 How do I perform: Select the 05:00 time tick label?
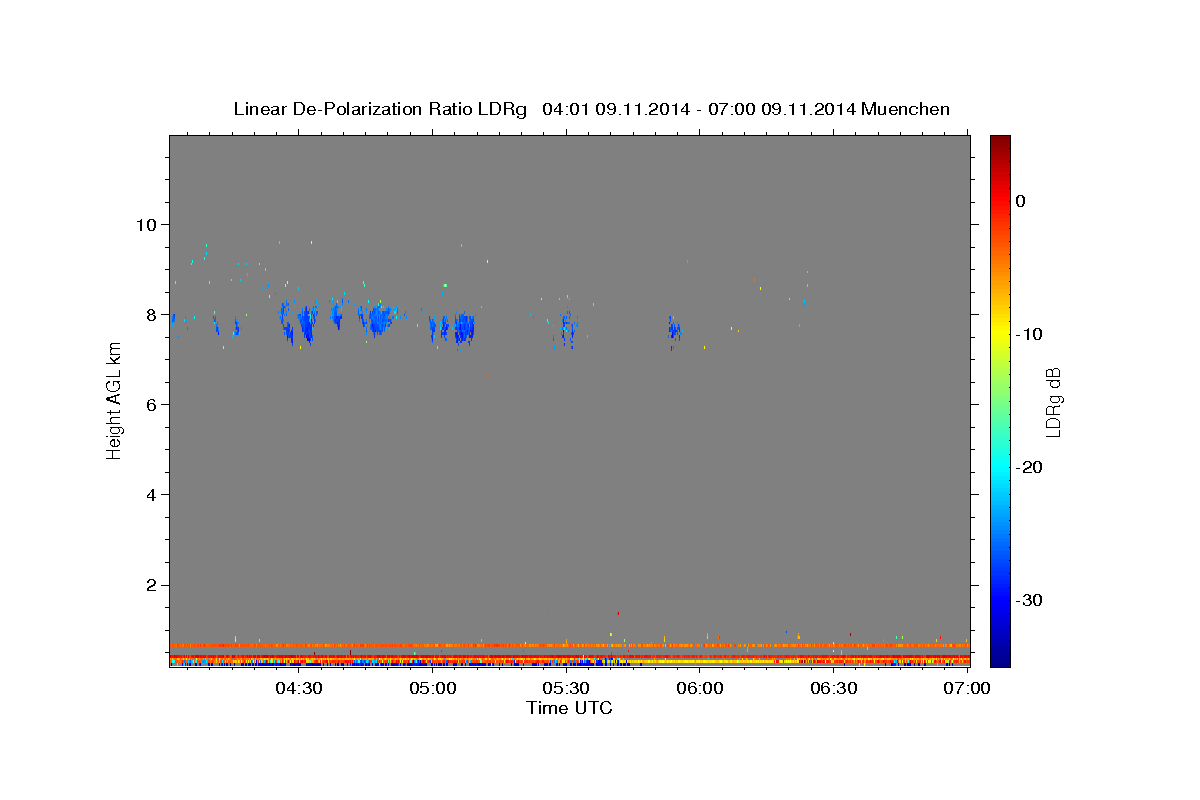coord(432,688)
